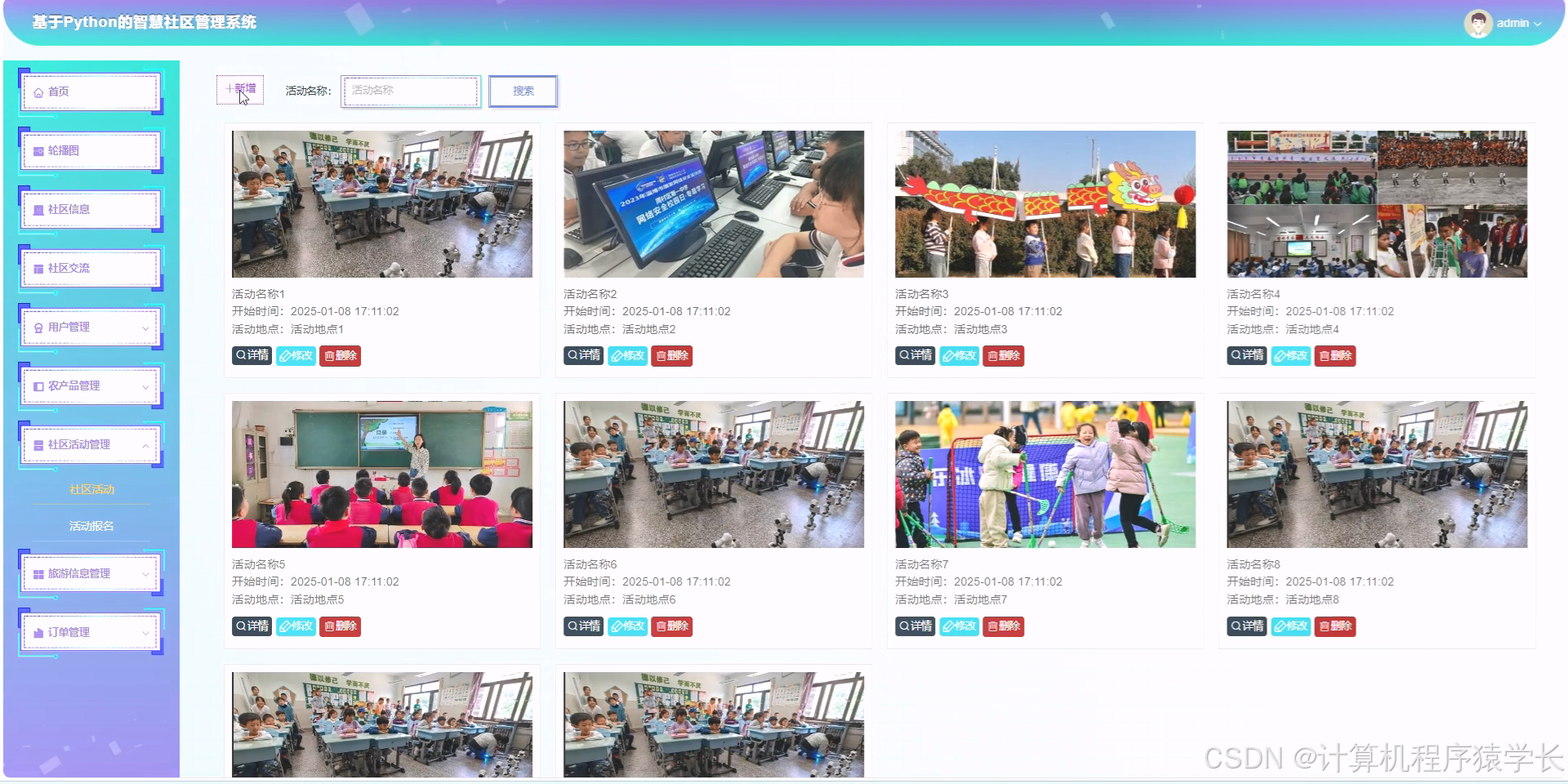Image resolution: width=1568 pixels, height=784 pixels.
Task: Select the 活动报名 submenu item
Action: click(91, 527)
